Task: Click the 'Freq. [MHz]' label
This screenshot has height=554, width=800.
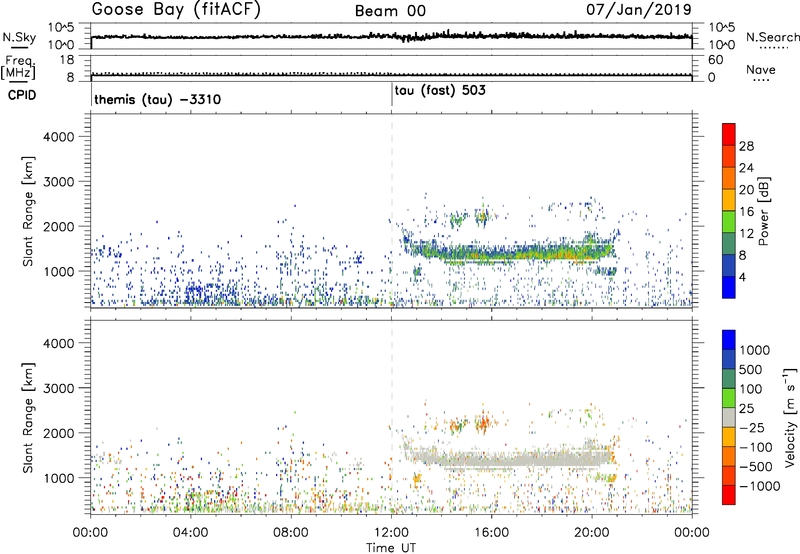Action: [x=19, y=68]
